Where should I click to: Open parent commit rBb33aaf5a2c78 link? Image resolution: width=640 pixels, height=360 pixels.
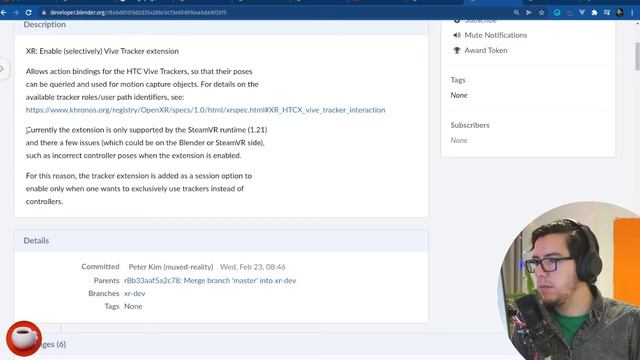pos(210,280)
